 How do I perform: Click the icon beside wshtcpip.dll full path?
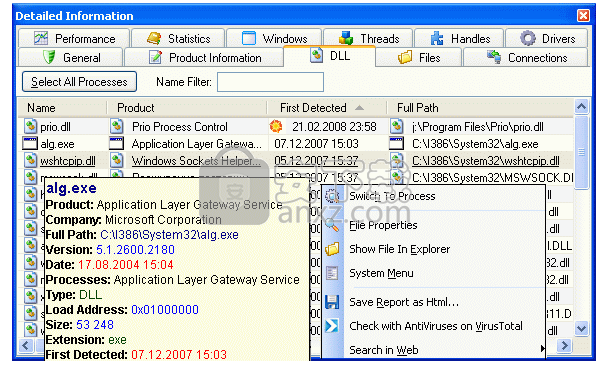coord(397,160)
